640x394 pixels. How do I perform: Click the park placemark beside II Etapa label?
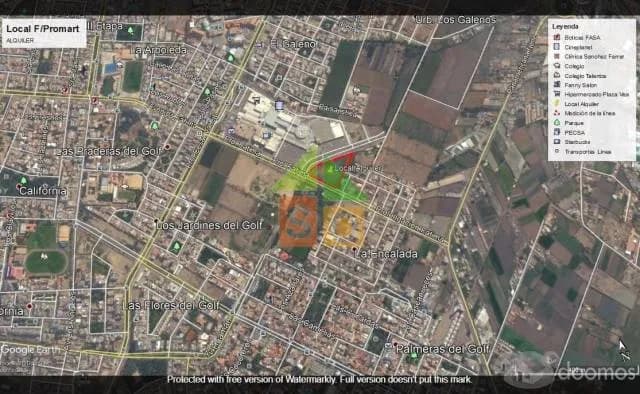[130, 30]
